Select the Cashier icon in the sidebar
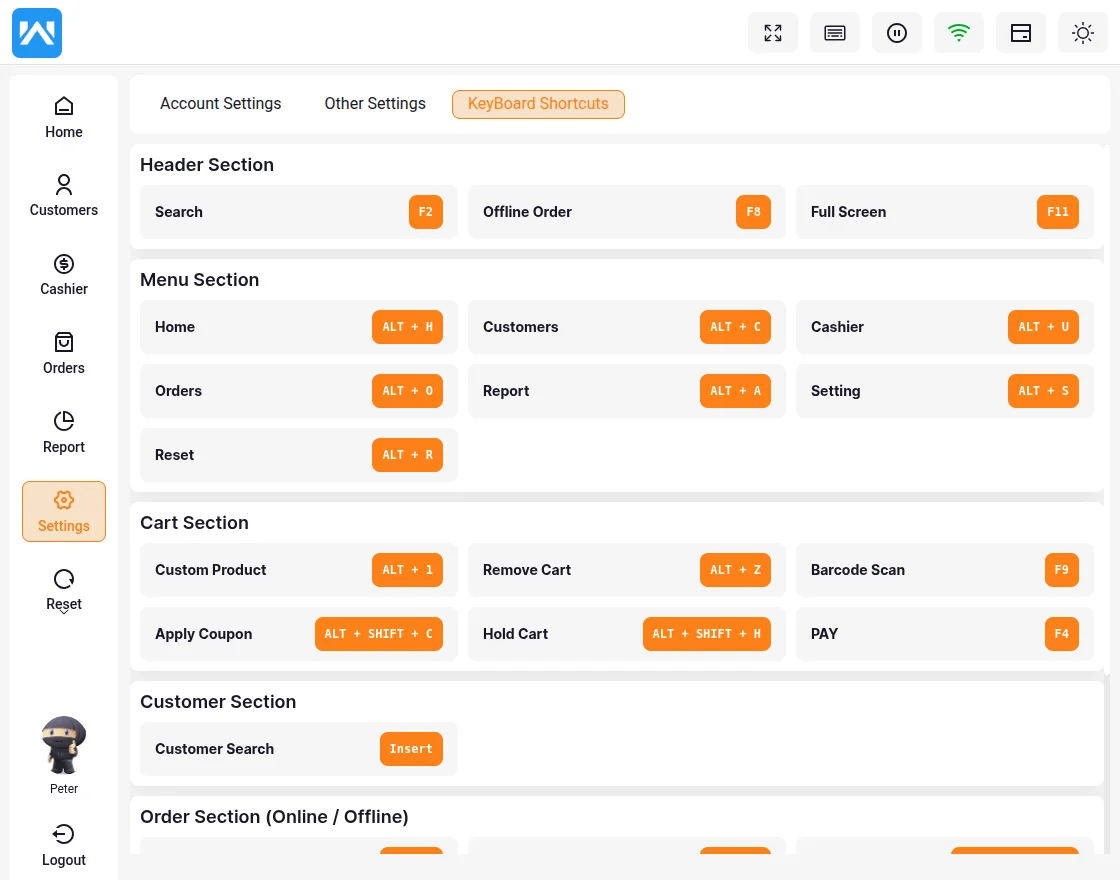Image resolution: width=1120 pixels, height=880 pixels. tap(64, 274)
